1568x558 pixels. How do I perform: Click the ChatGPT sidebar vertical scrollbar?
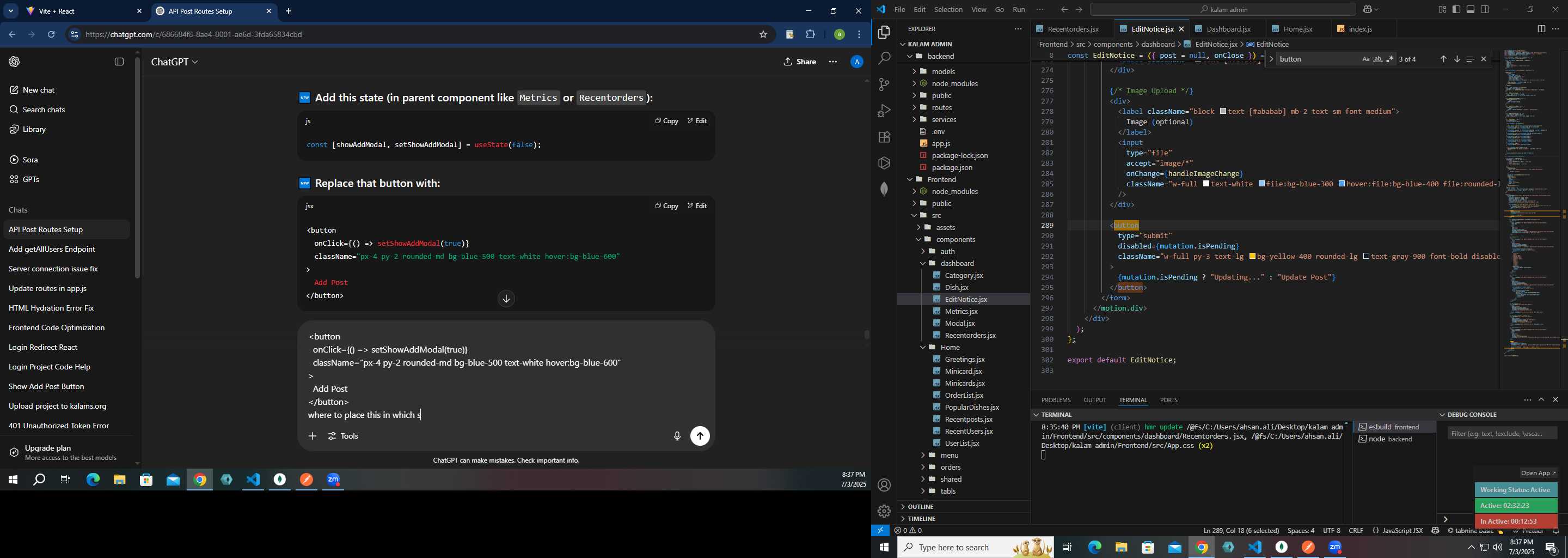click(x=138, y=168)
